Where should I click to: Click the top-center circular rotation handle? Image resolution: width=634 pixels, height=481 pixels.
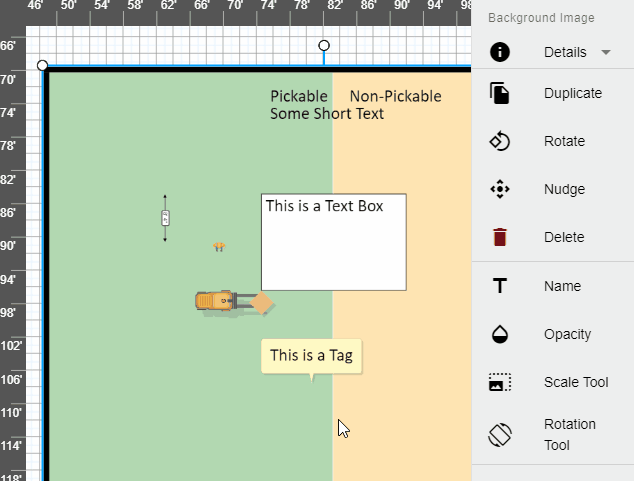tap(323, 46)
